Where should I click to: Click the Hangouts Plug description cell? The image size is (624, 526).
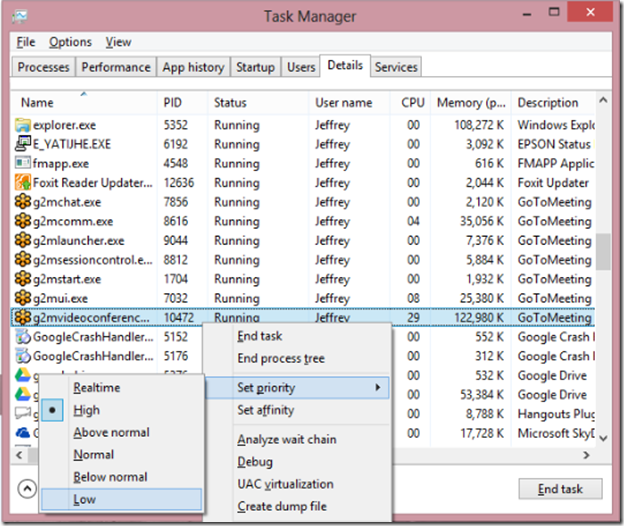556,414
